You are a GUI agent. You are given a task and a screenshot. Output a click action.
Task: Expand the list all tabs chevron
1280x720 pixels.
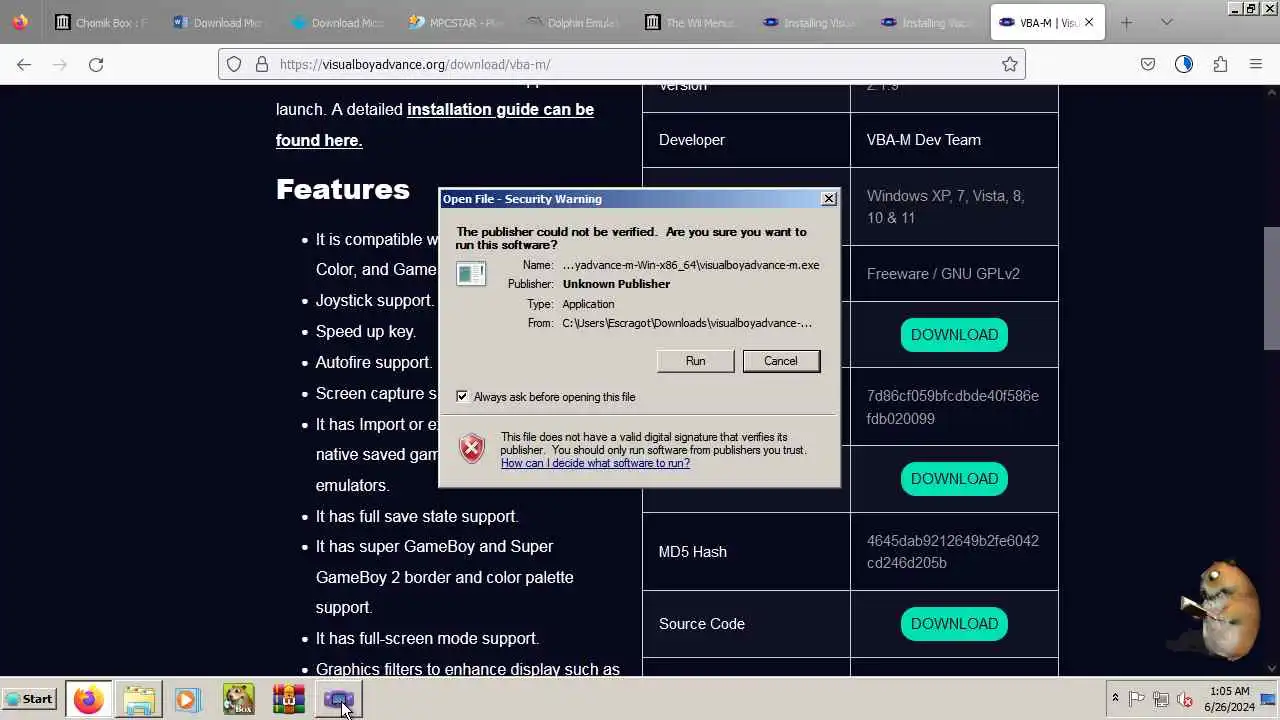[1166, 22]
